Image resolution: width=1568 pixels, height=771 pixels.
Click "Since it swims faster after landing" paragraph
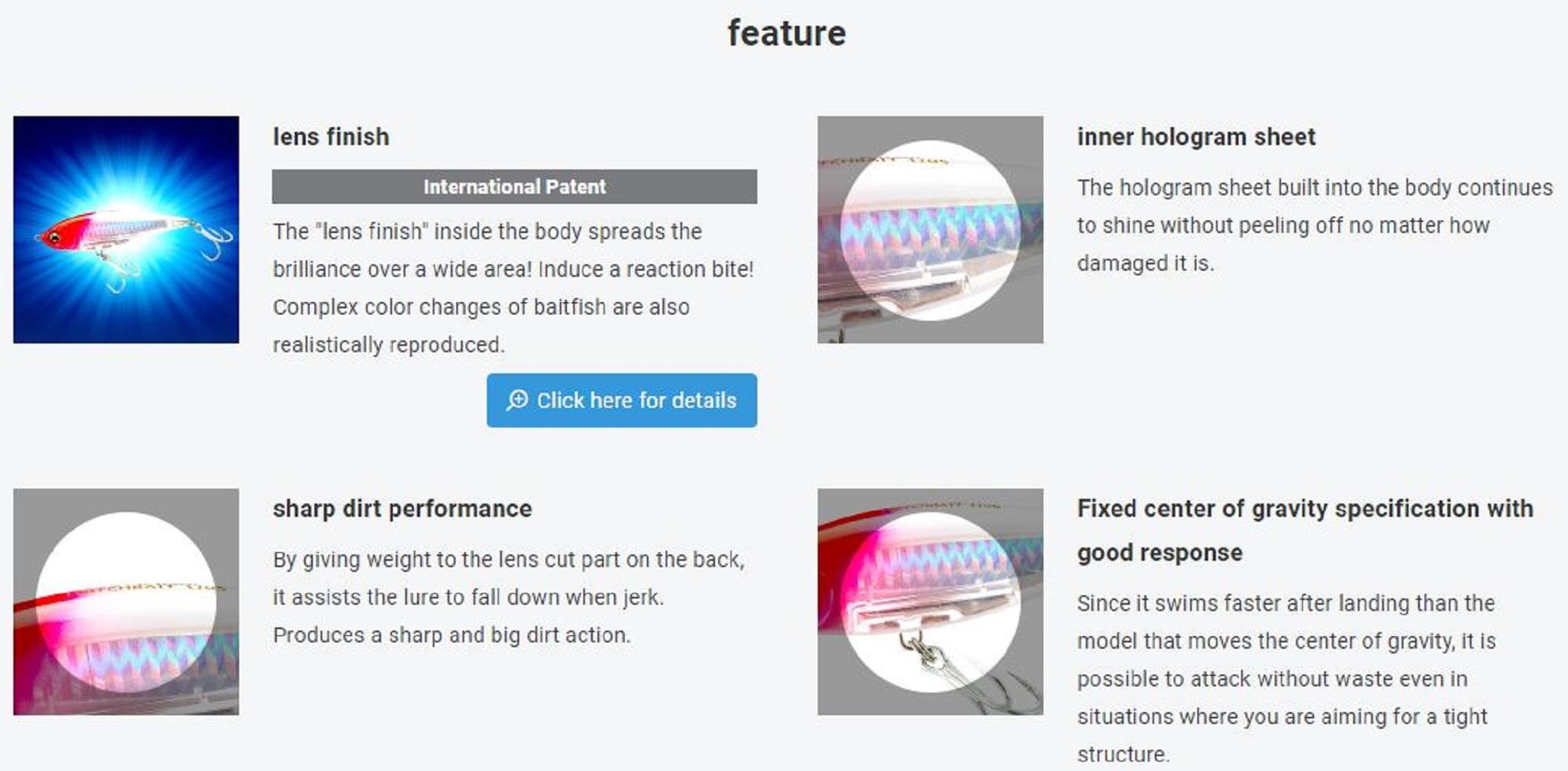(x=1286, y=678)
